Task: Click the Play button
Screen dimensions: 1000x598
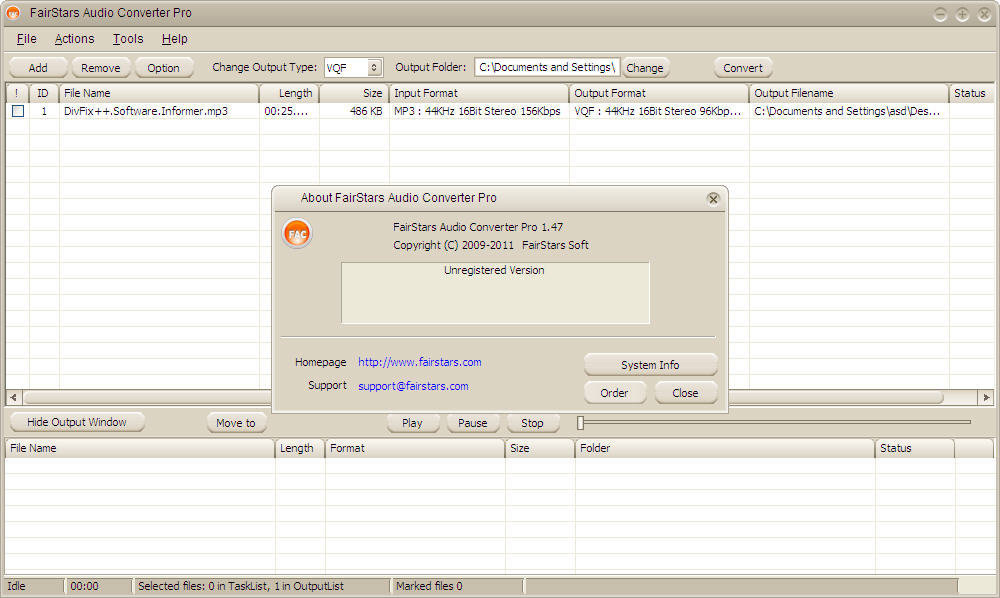Action: (x=413, y=423)
